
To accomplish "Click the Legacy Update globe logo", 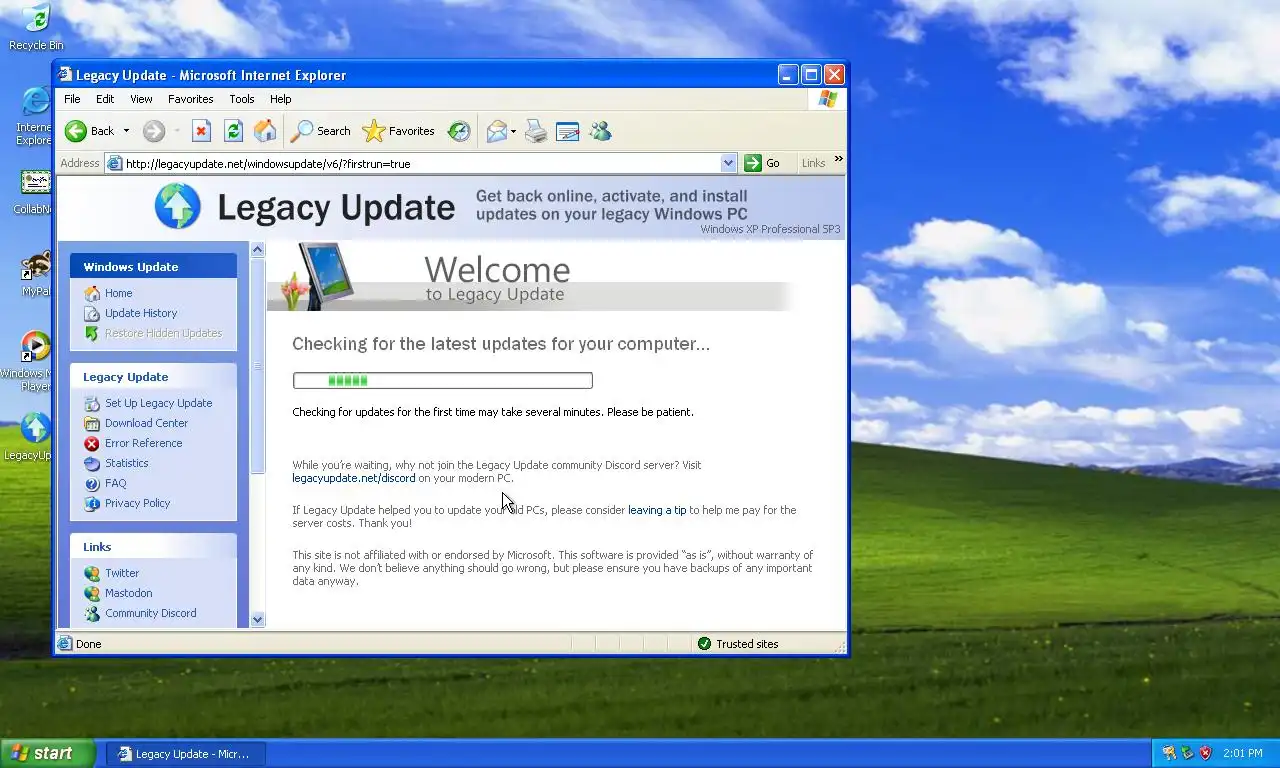I will (178, 207).
